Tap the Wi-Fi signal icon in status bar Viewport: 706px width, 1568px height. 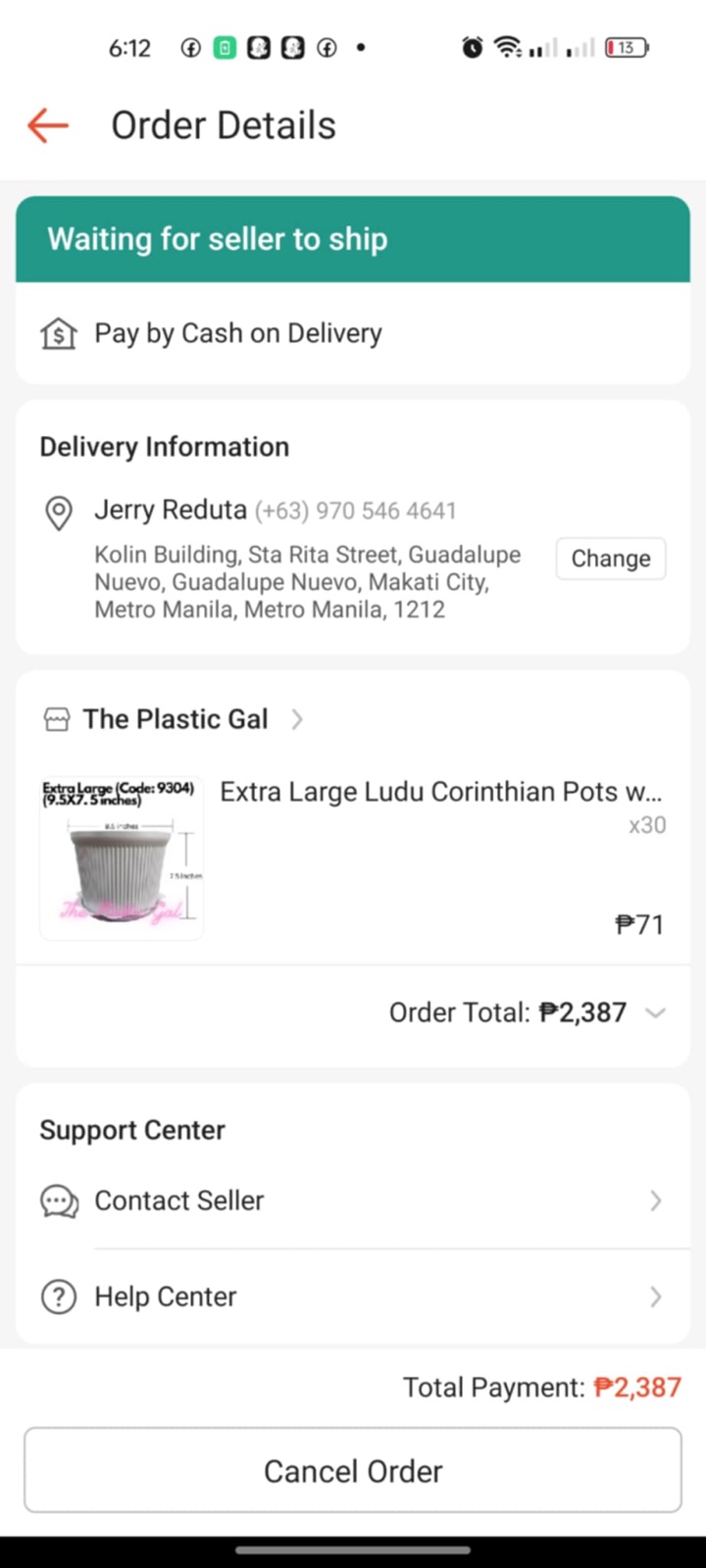pos(507,47)
